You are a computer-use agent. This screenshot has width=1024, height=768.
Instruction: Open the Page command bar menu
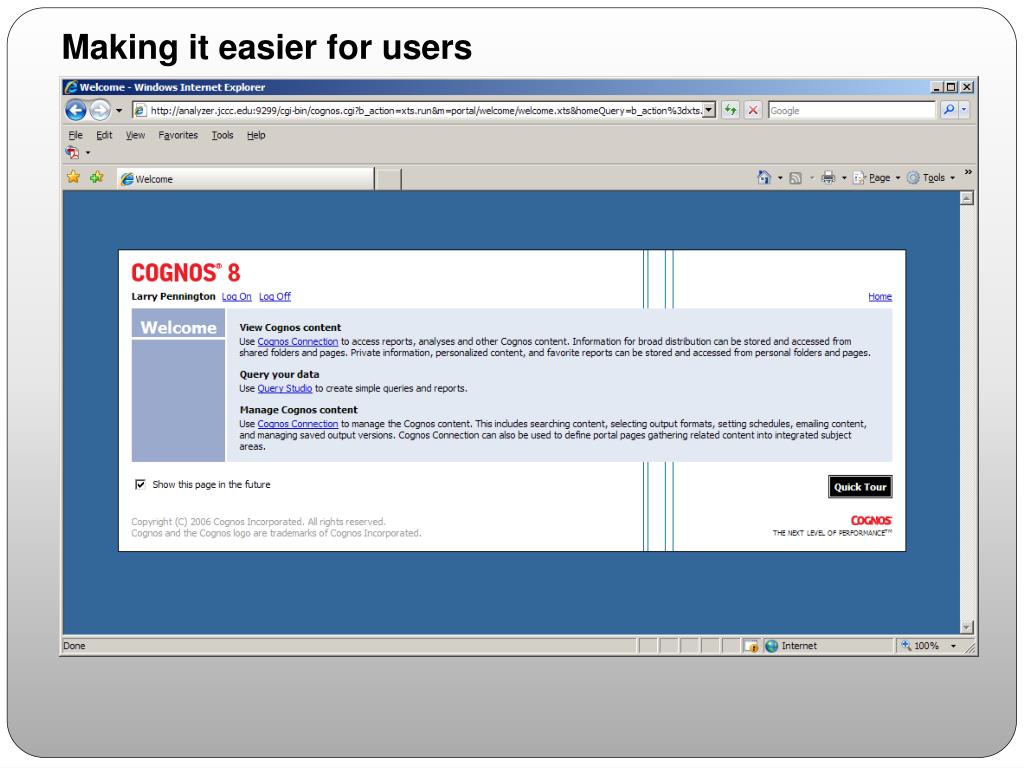tap(876, 178)
